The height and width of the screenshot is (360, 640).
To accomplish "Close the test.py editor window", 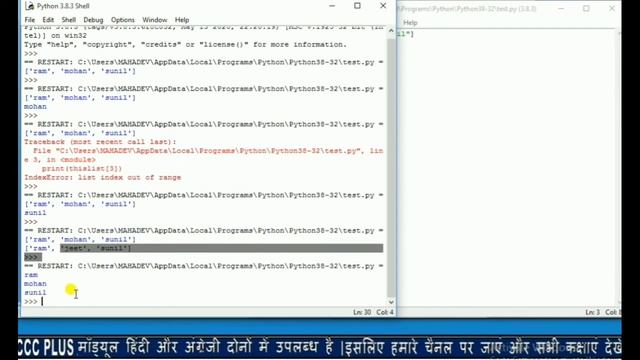I will (611, 8).
